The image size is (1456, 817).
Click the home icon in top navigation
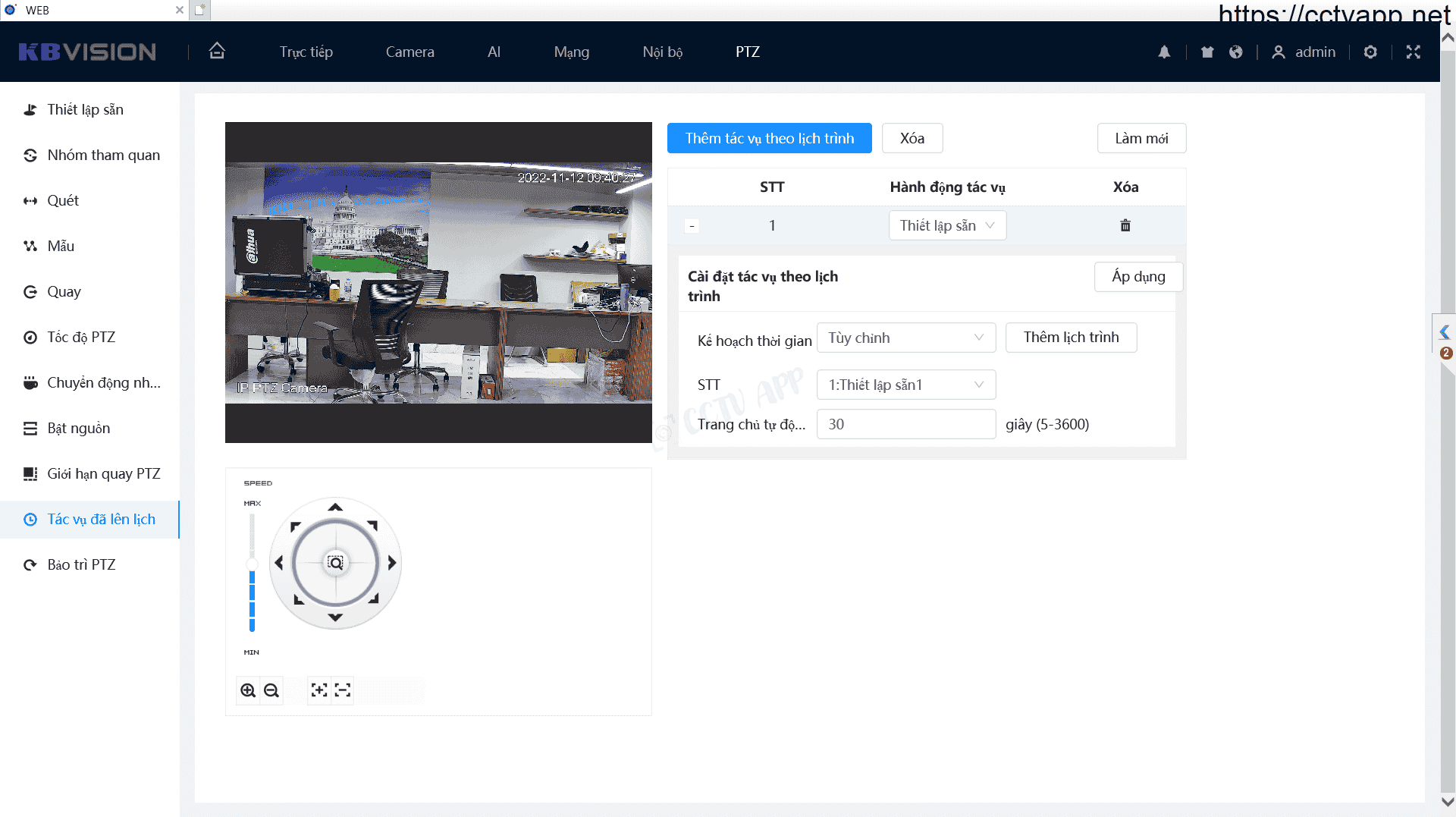tap(217, 51)
